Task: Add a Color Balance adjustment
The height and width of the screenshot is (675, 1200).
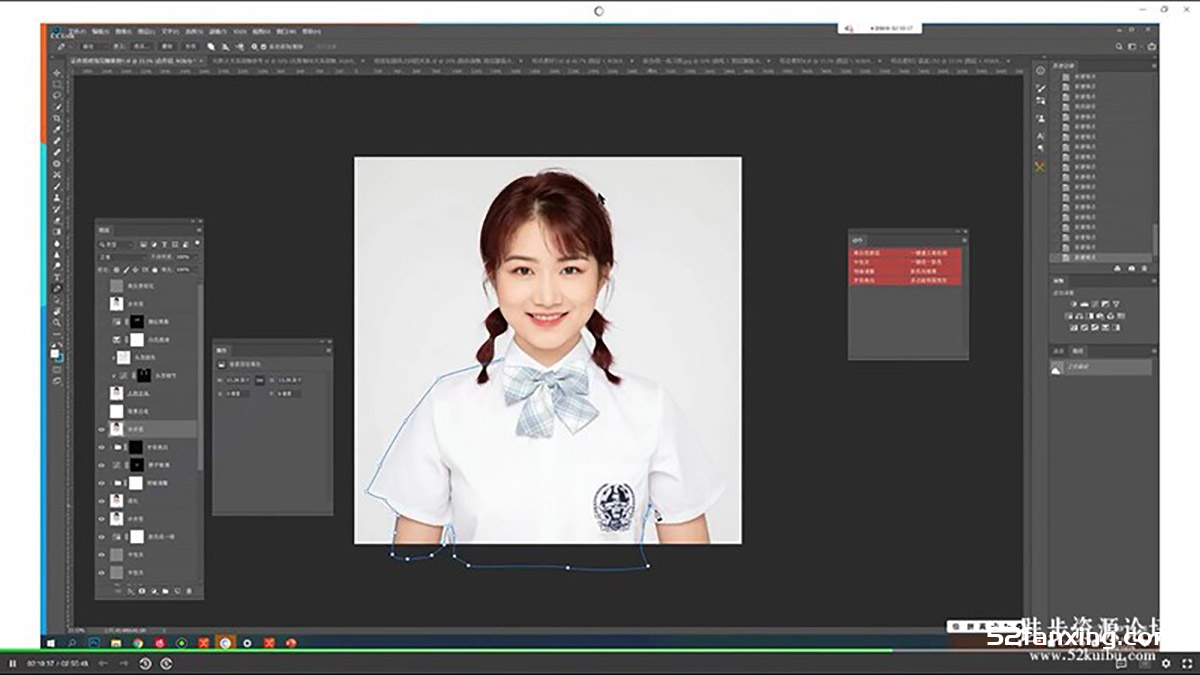Action: (1078, 316)
